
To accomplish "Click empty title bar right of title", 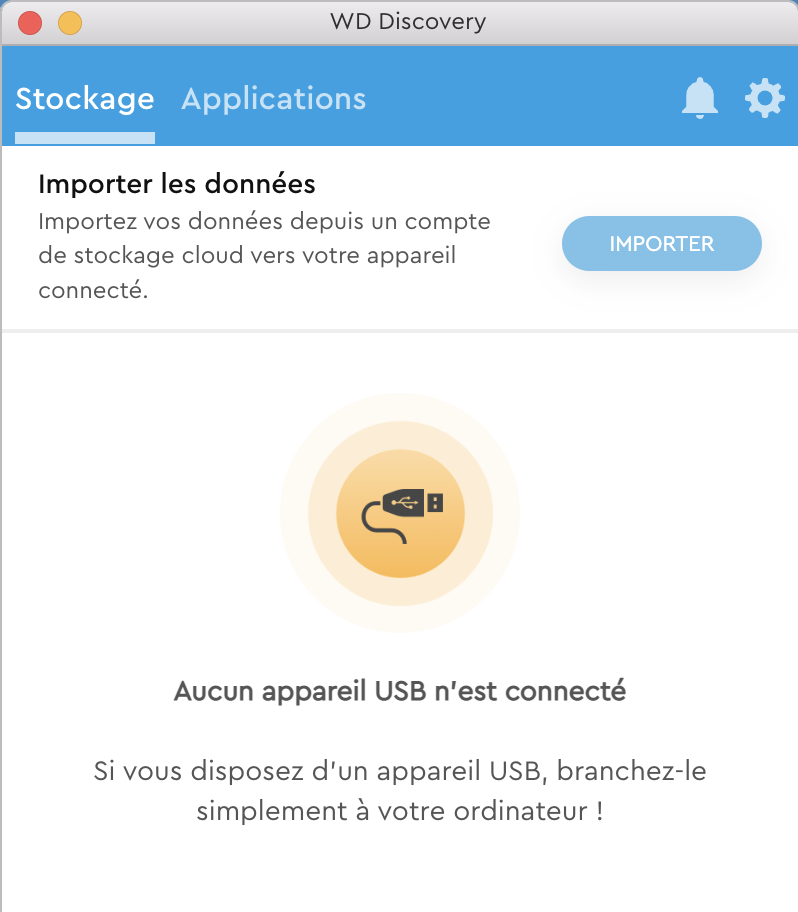I will (640, 21).
